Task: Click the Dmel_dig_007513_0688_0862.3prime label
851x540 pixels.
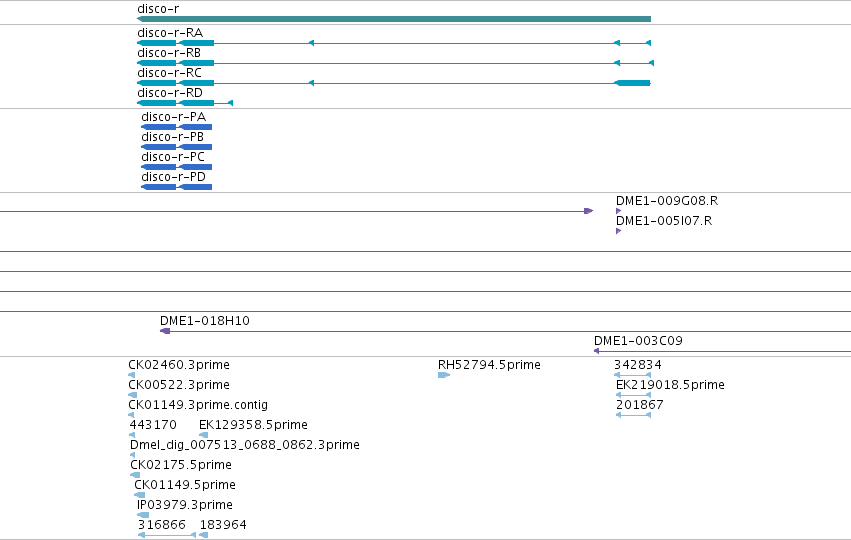Action: [x=245, y=445]
